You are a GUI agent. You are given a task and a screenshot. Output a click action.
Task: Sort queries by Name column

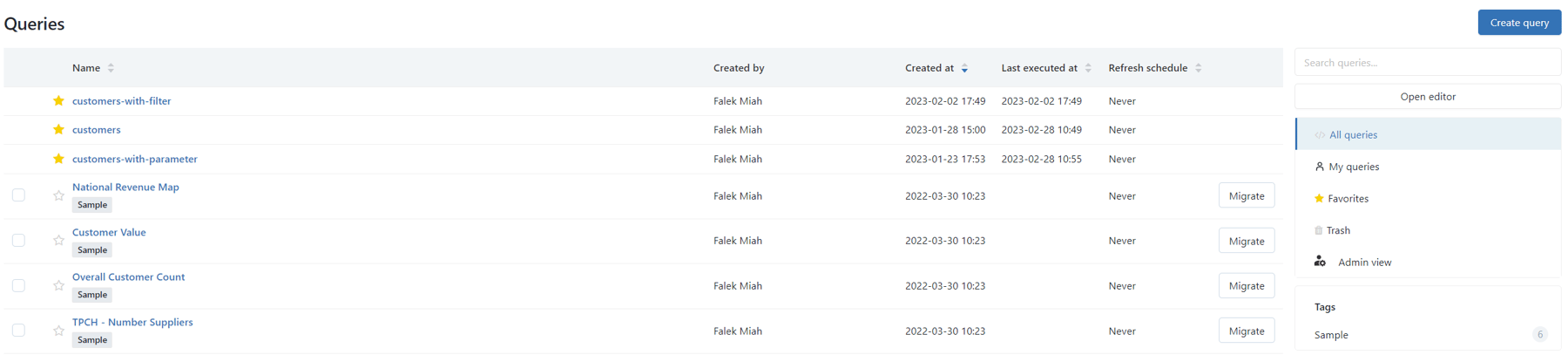tap(111, 68)
